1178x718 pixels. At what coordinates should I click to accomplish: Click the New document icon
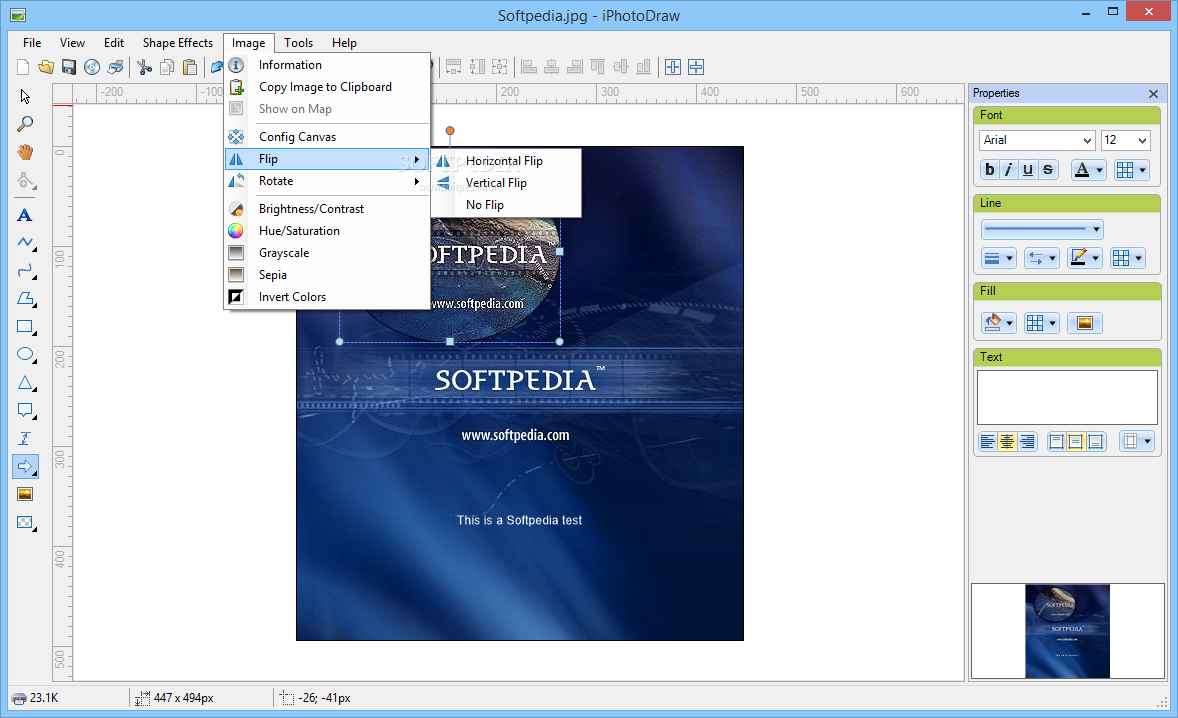click(23, 67)
